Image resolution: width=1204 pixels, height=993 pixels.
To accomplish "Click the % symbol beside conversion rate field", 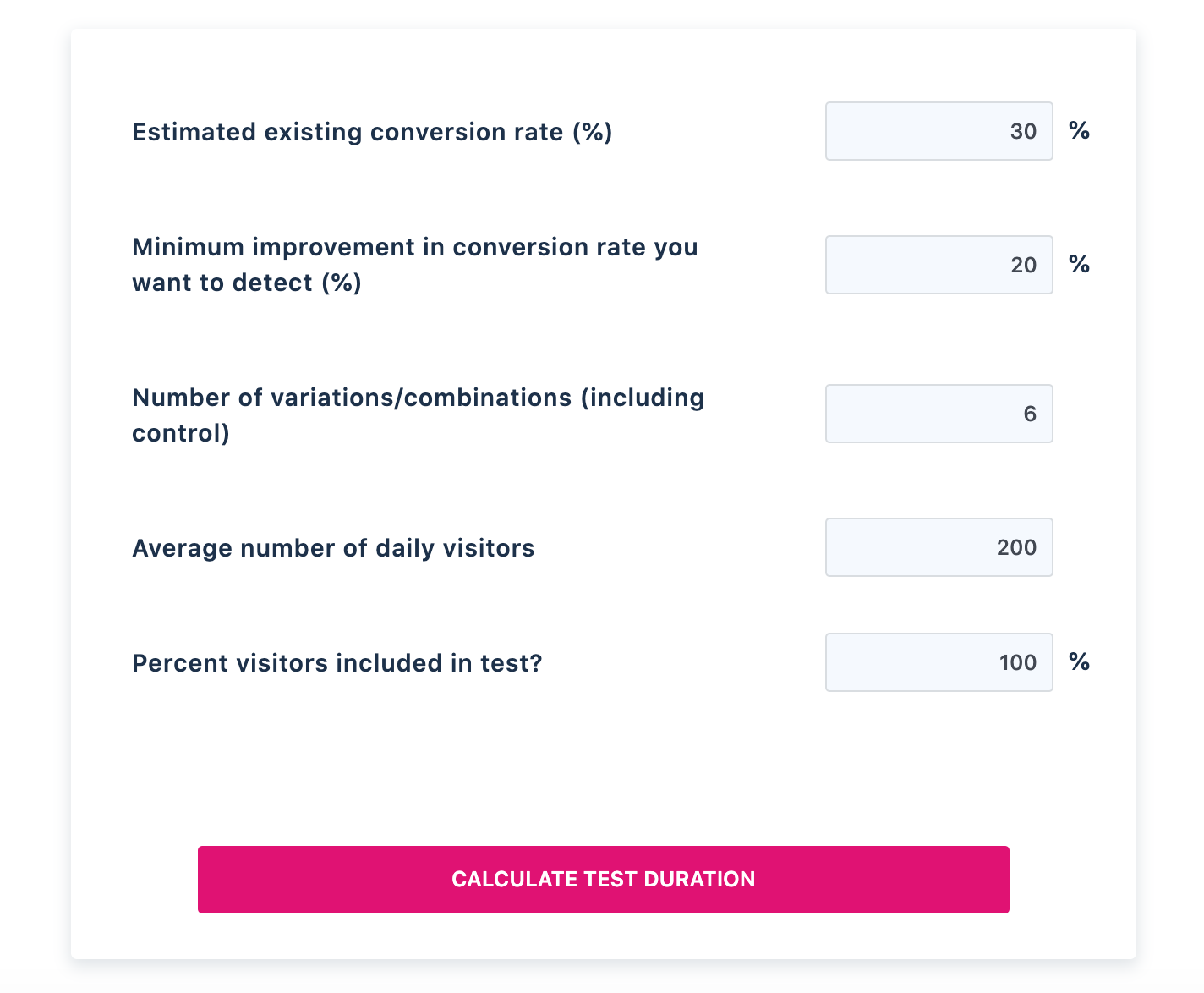I will pyautogui.click(x=1079, y=131).
